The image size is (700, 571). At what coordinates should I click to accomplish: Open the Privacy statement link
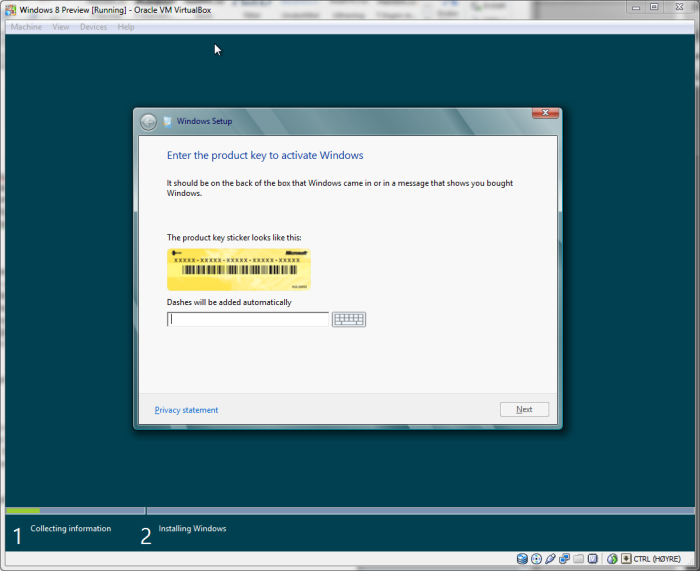[x=186, y=410]
